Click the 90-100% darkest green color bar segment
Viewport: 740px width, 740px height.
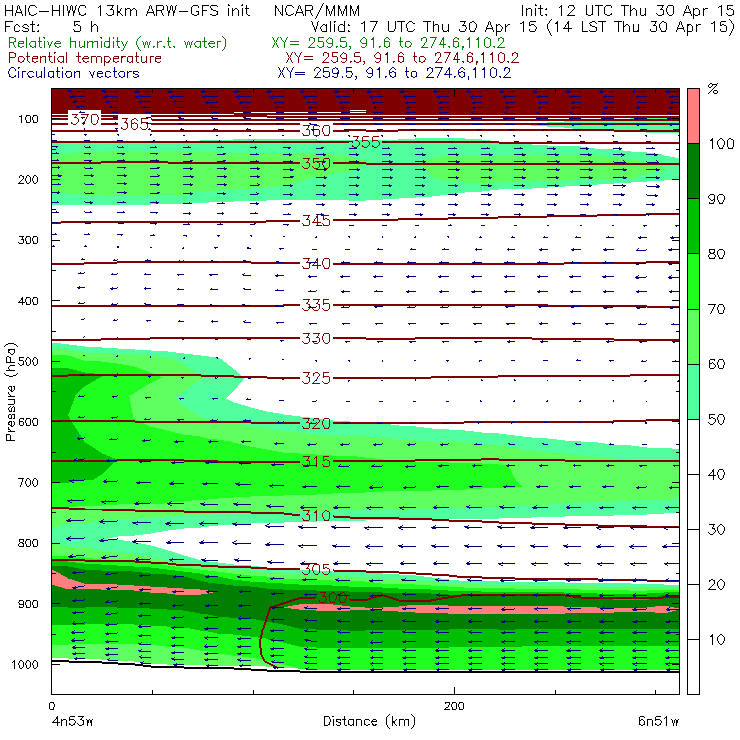pyautogui.click(x=693, y=171)
